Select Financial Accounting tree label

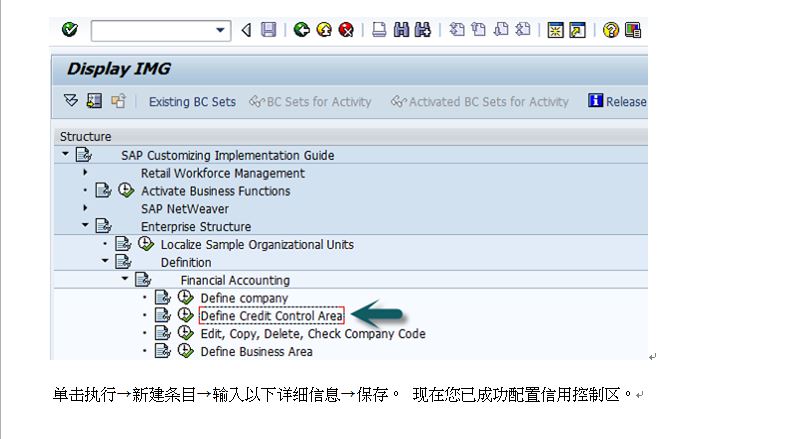235,280
